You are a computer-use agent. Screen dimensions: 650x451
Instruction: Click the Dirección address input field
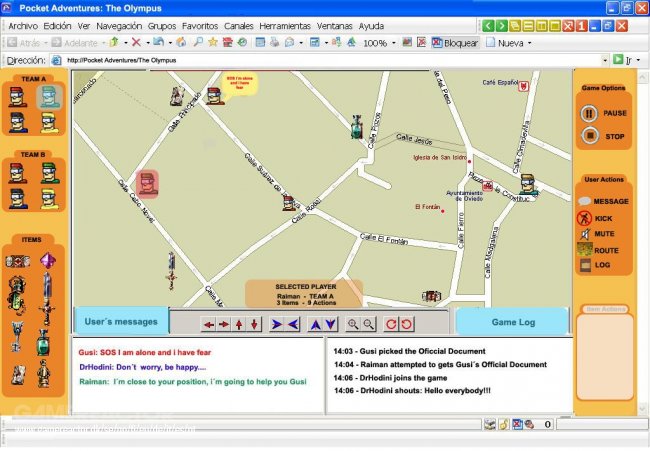[x=330, y=60]
